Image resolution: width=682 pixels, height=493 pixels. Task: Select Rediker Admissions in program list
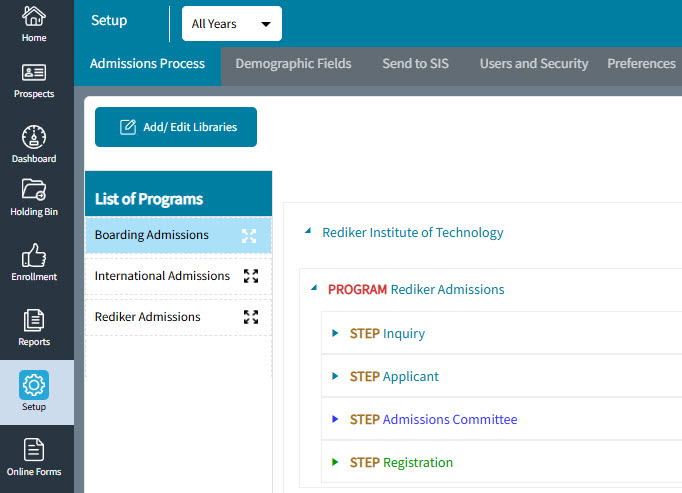click(x=178, y=317)
